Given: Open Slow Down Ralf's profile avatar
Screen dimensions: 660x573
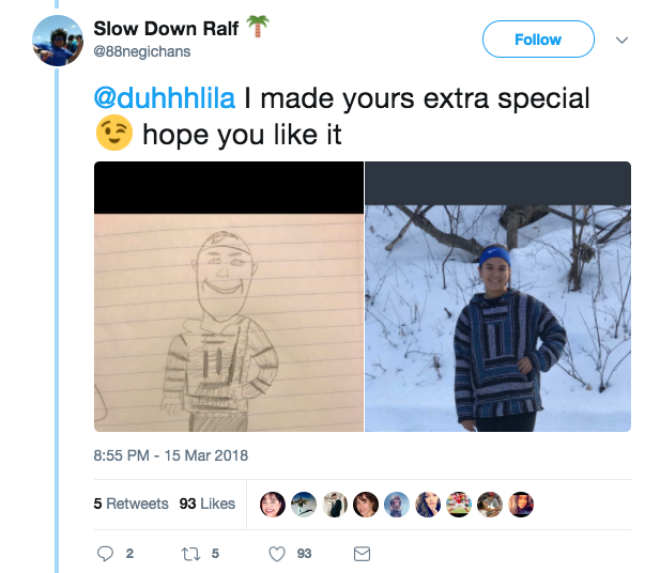Looking at the screenshot, I should (58, 40).
